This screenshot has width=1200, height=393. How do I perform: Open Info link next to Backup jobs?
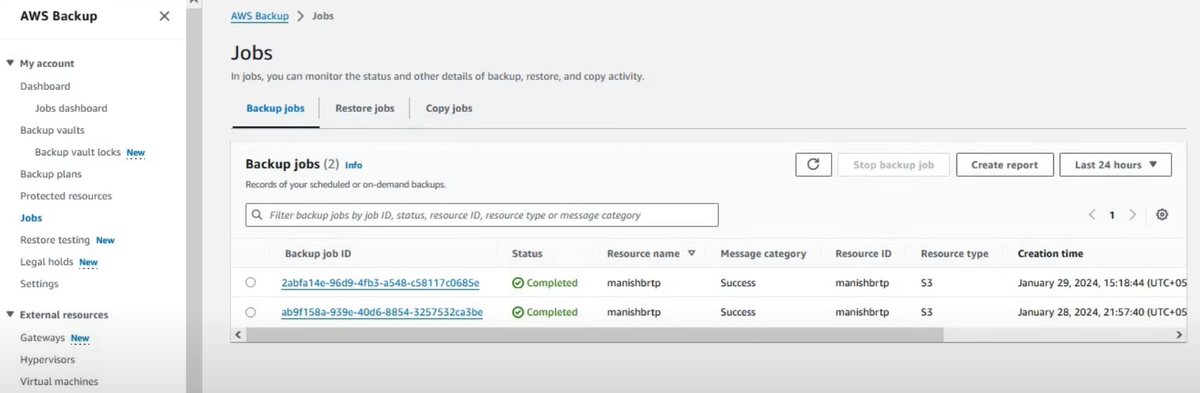(x=353, y=165)
